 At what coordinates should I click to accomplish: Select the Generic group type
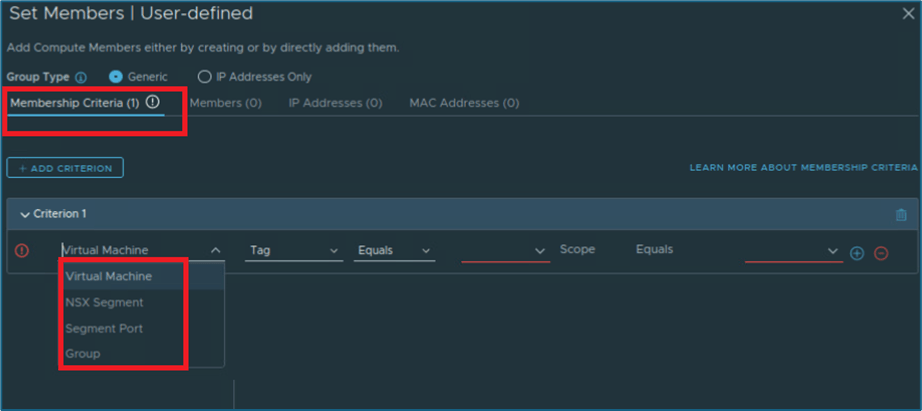[116, 77]
